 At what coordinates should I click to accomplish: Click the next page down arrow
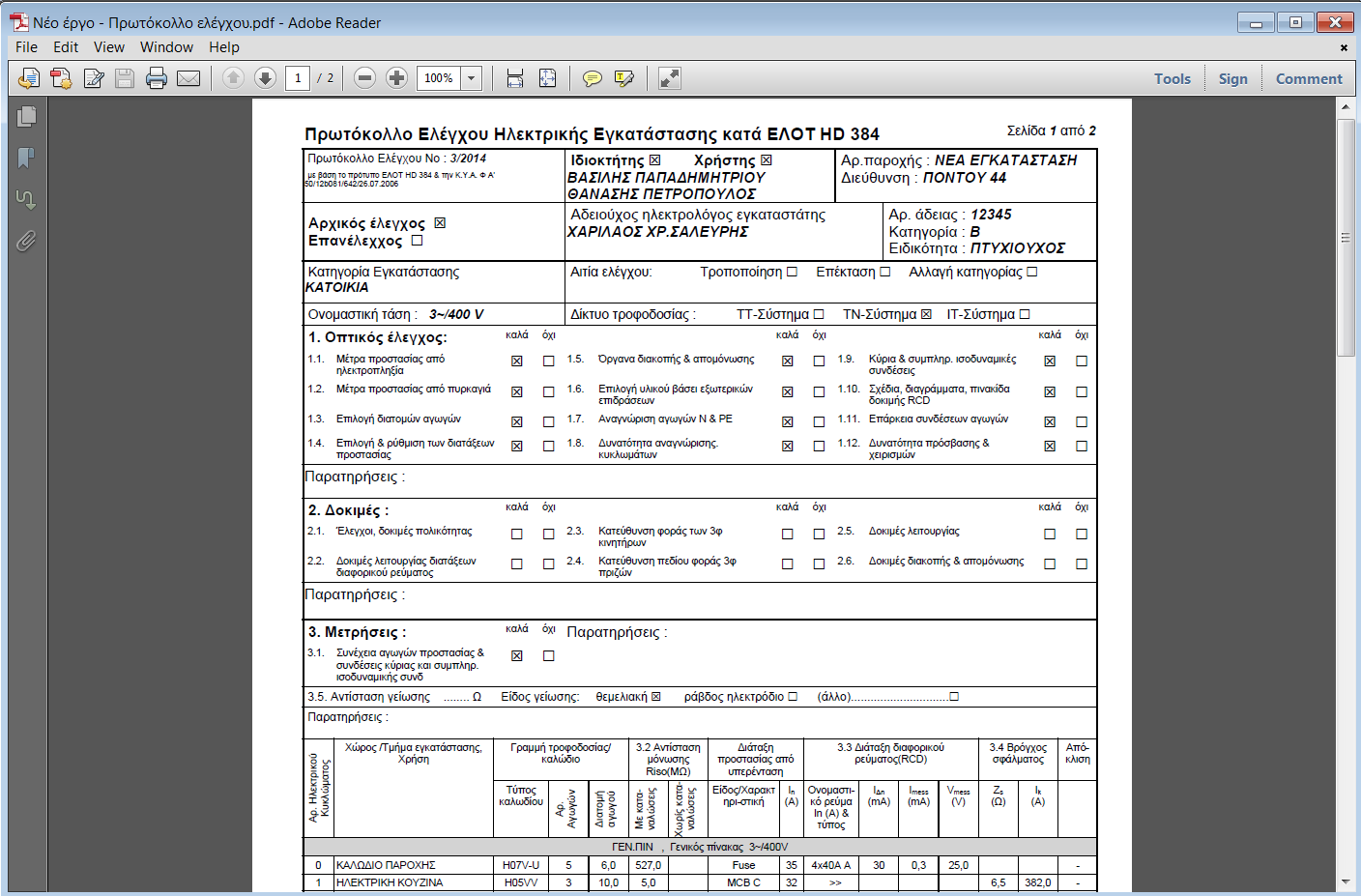pyautogui.click(x=265, y=78)
